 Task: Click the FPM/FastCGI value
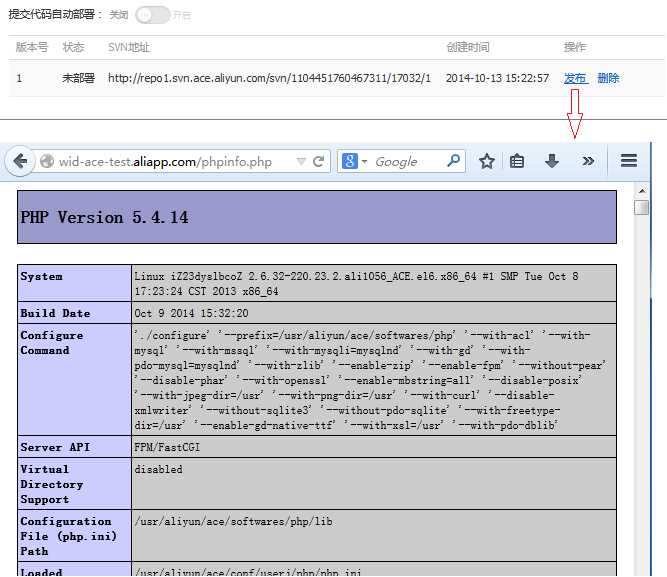click(167, 447)
